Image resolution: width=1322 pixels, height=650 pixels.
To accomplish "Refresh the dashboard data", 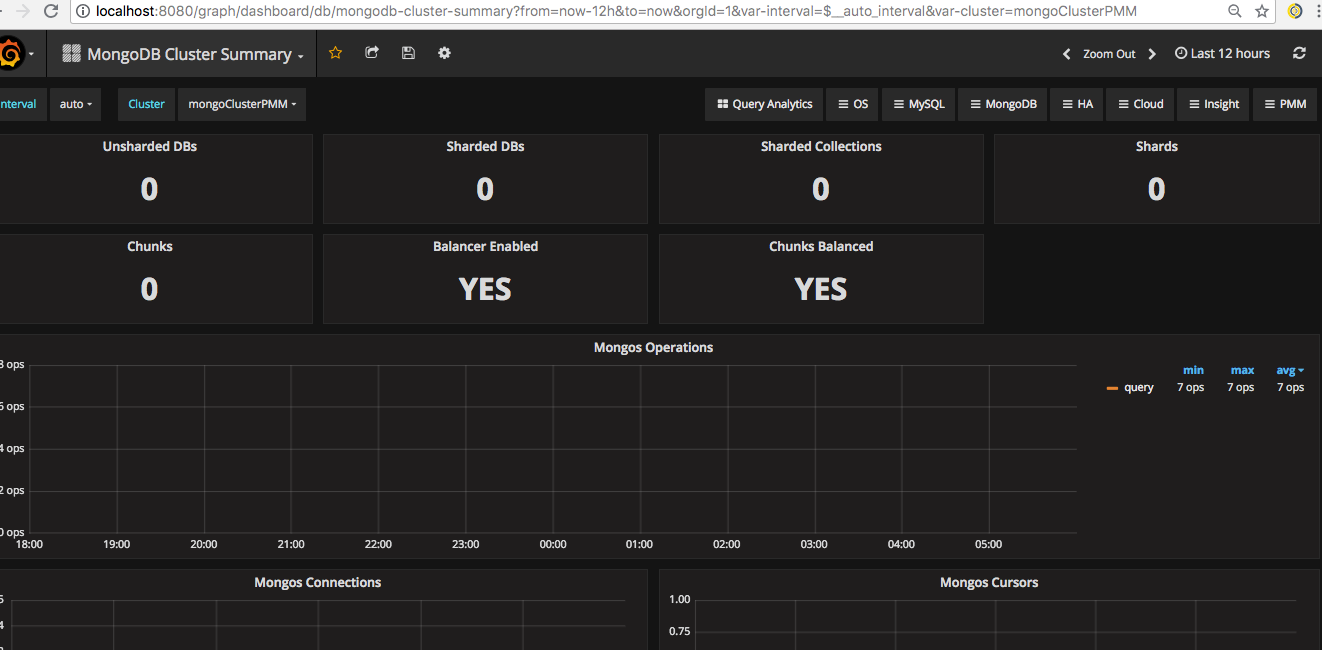I will pos(1299,53).
